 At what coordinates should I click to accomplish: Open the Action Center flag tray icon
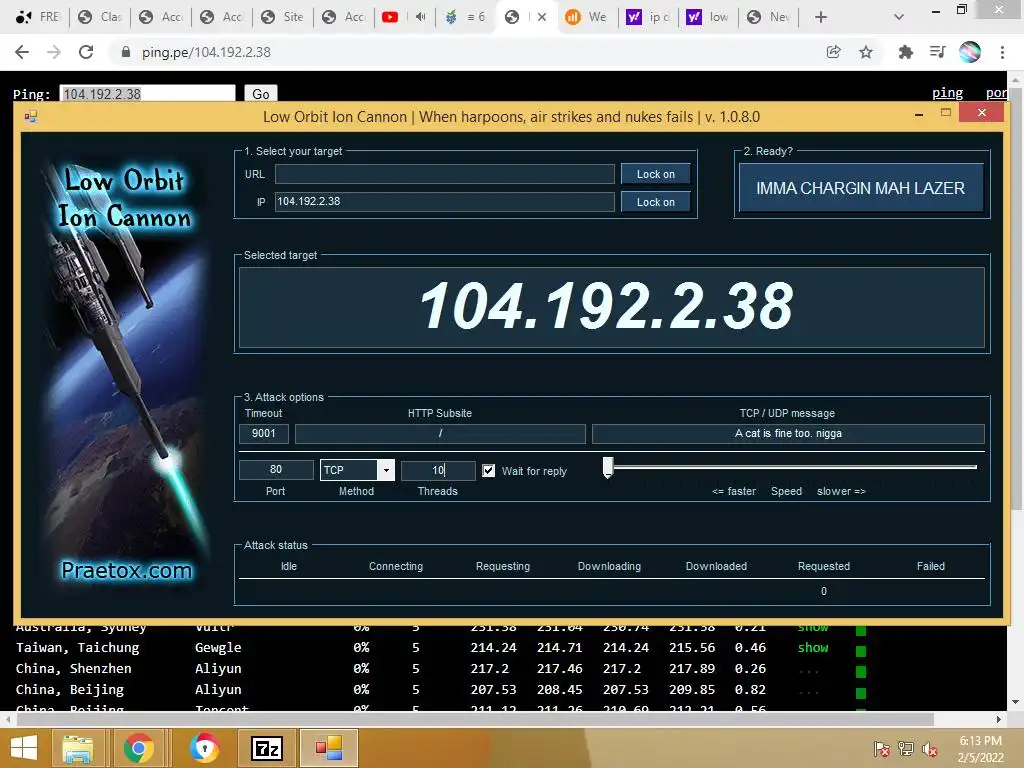tap(881, 749)
